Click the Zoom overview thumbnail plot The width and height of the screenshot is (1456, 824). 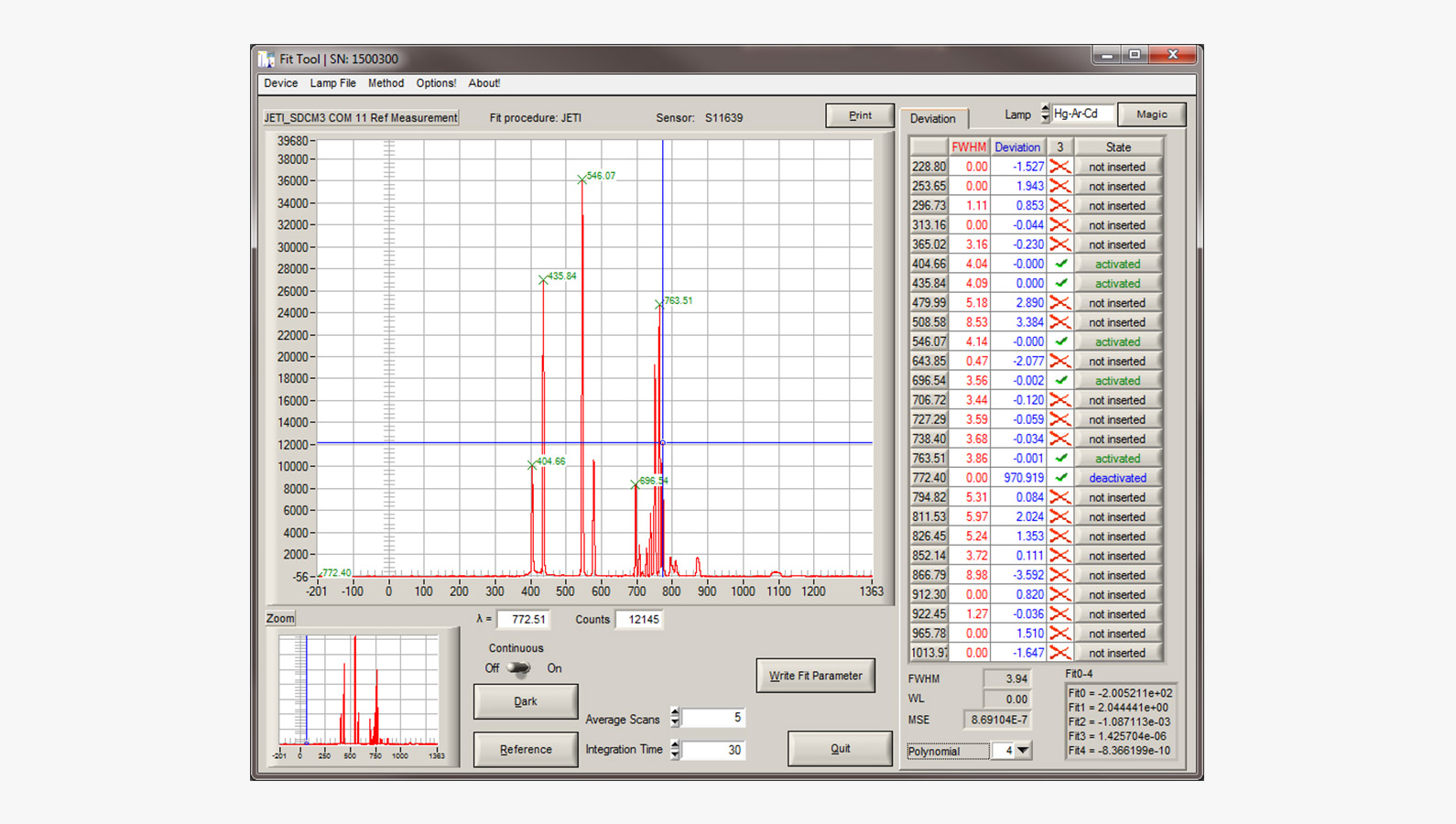tap(359, 691)
